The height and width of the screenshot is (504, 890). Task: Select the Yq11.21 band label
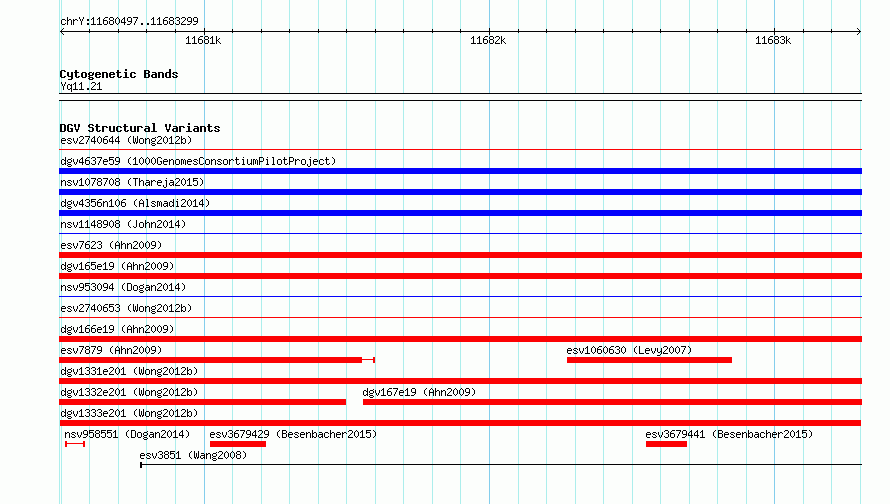pos(81,86)
